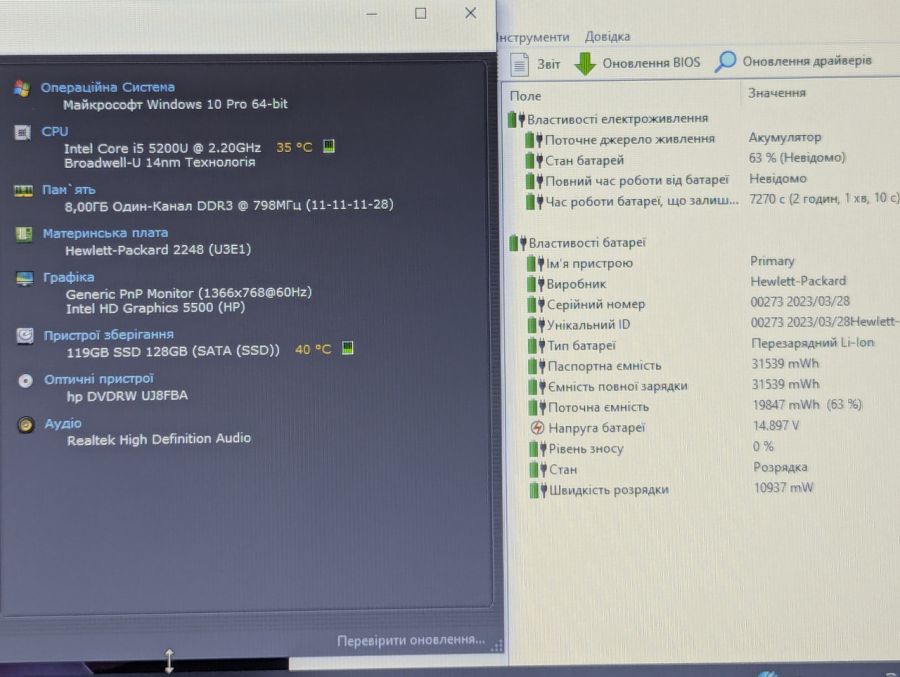
Task: Select the Тип батареї row
Action: tap(713, 345)
